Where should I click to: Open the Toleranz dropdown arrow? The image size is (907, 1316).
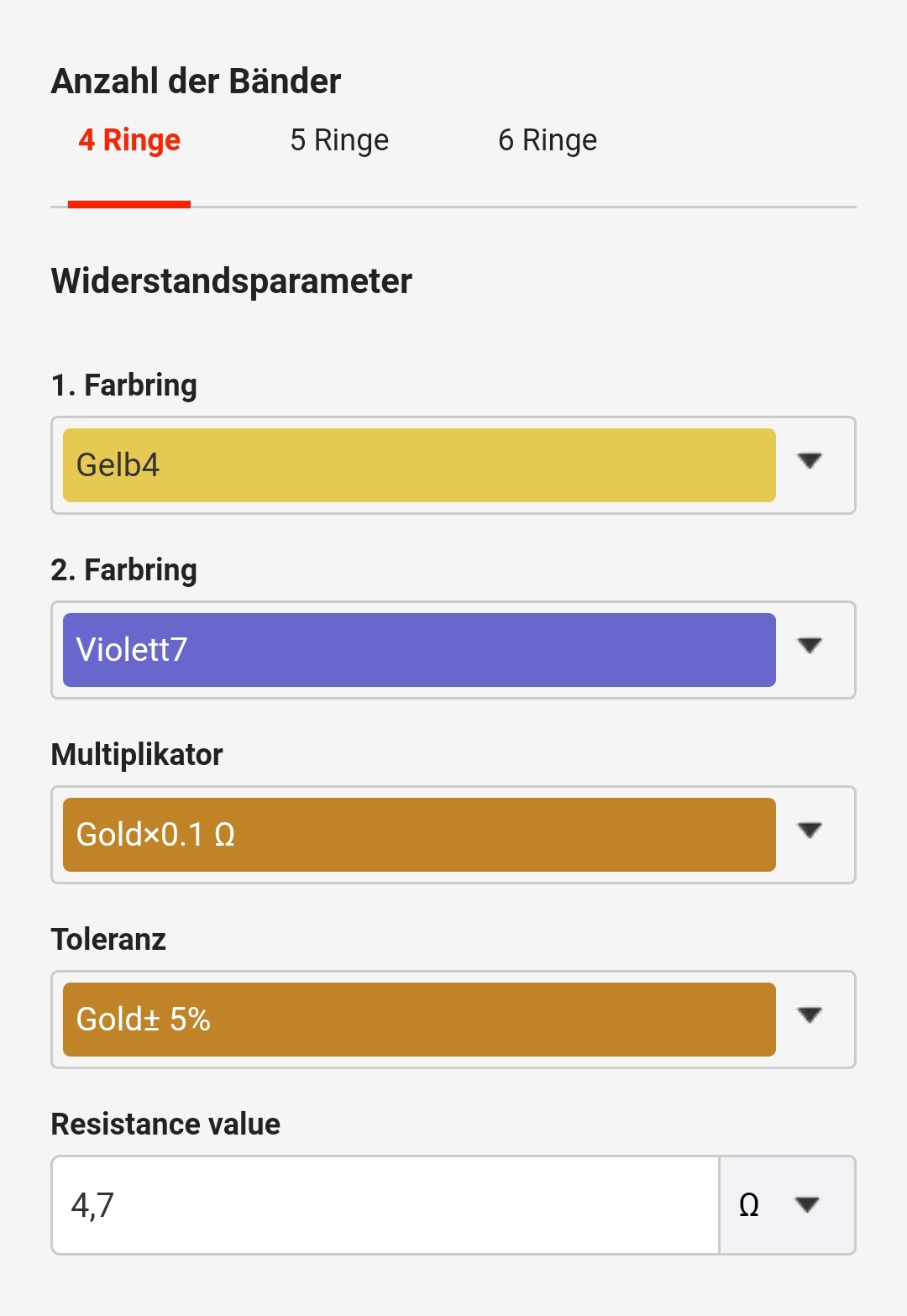point(810,1015)
